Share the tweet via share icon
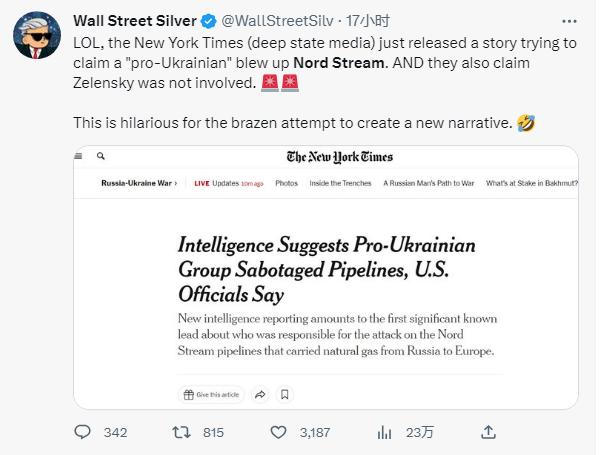This screenshot has width=600, height=455. click(x=488, y=432)
